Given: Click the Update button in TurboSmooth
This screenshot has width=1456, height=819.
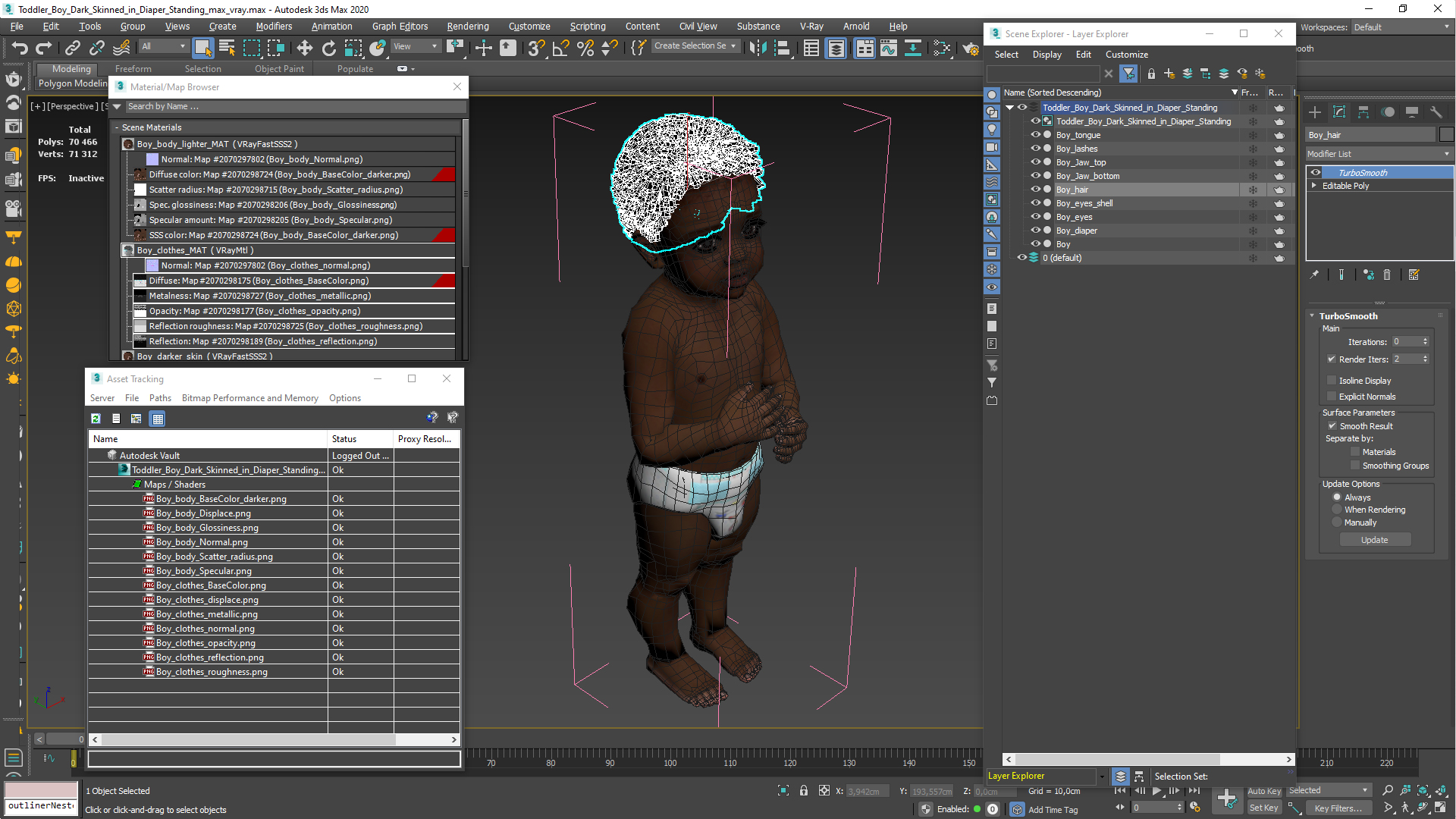Looking at the screenshot, I should (1374, 540).
